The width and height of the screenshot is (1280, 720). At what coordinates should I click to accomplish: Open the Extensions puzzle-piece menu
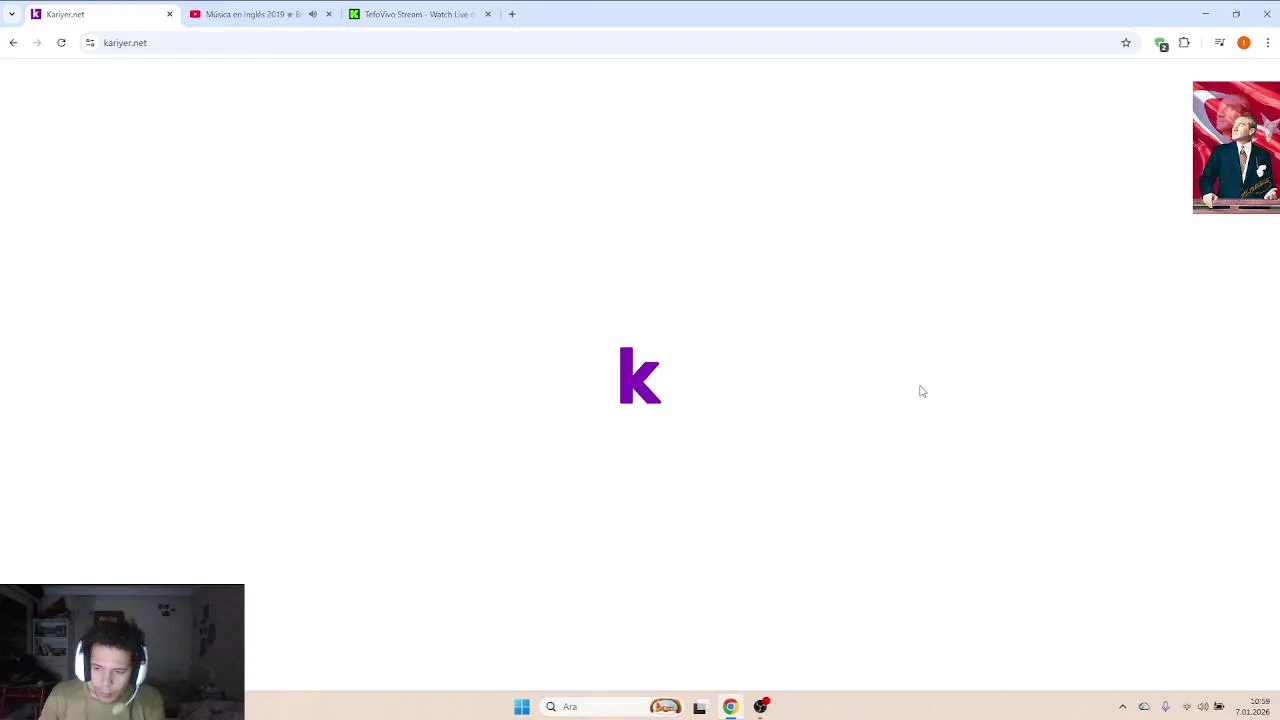(1184, 43)
